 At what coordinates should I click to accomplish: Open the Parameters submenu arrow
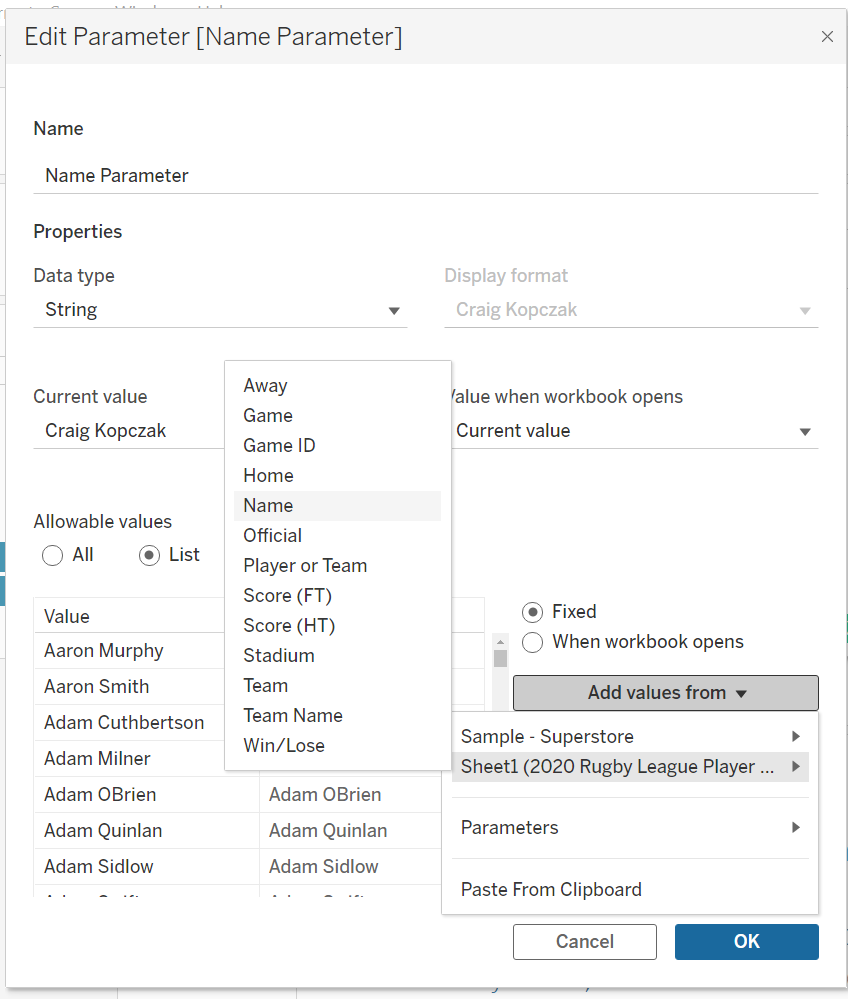coord(795,828)
